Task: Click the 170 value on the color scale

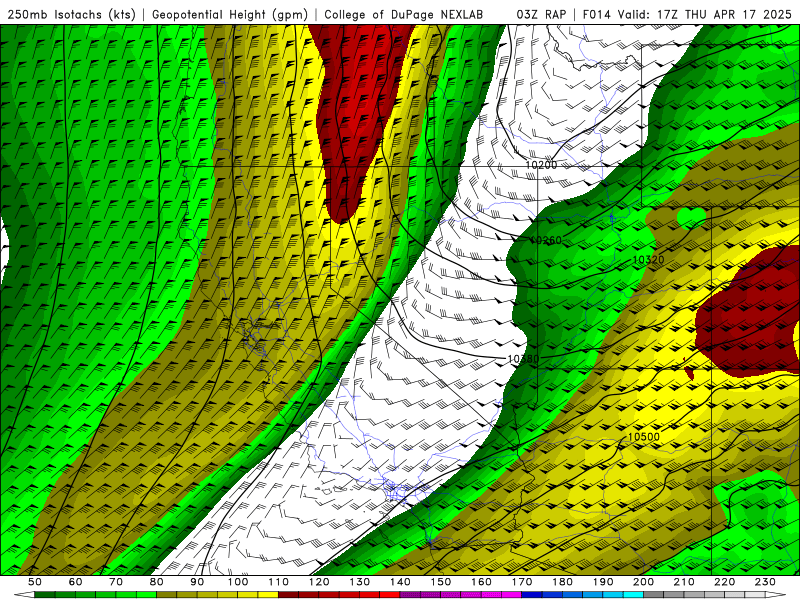Action: 522,582
